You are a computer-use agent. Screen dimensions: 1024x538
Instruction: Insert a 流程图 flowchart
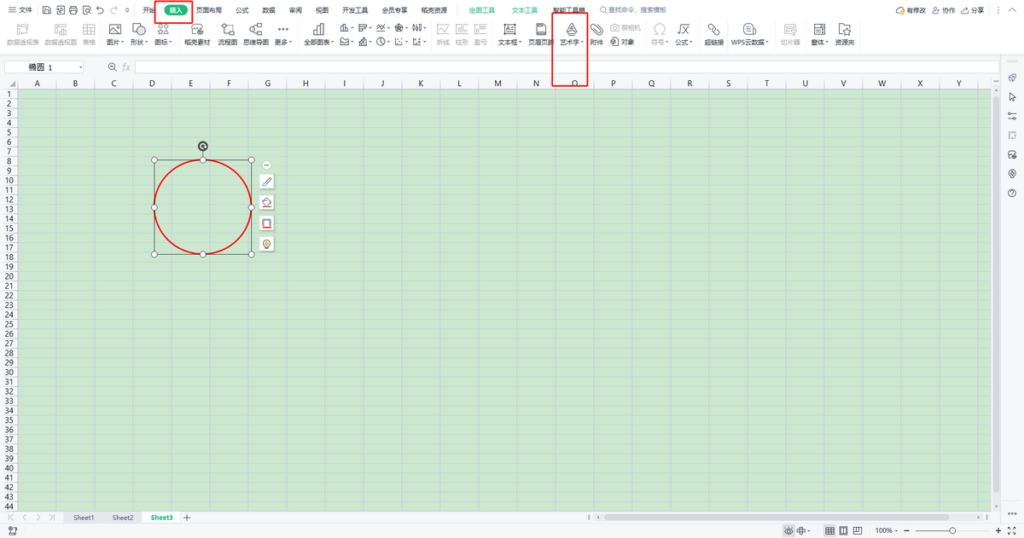[227, 34]
